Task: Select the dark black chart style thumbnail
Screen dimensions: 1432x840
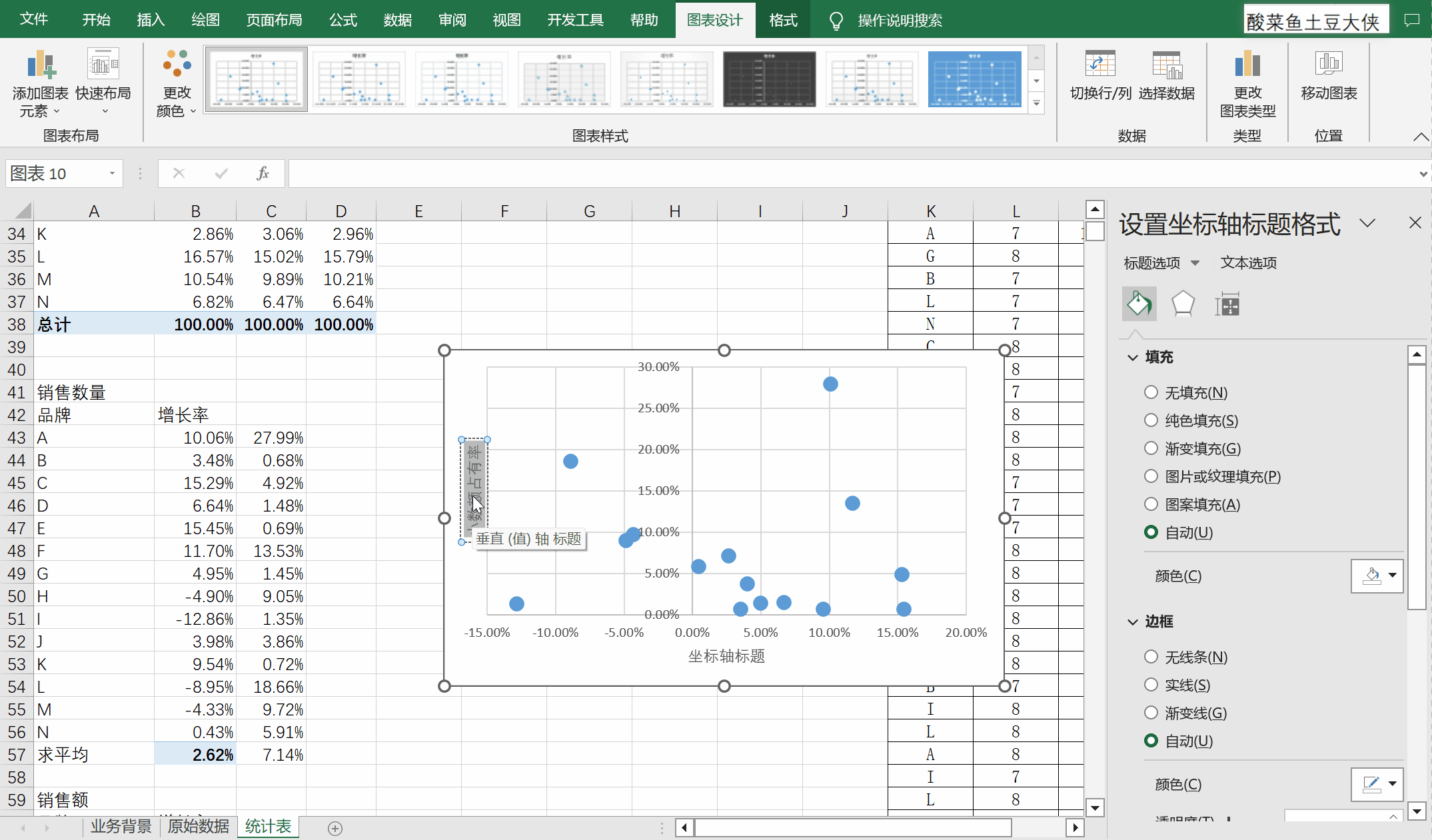Action: (x=769, y=79)
